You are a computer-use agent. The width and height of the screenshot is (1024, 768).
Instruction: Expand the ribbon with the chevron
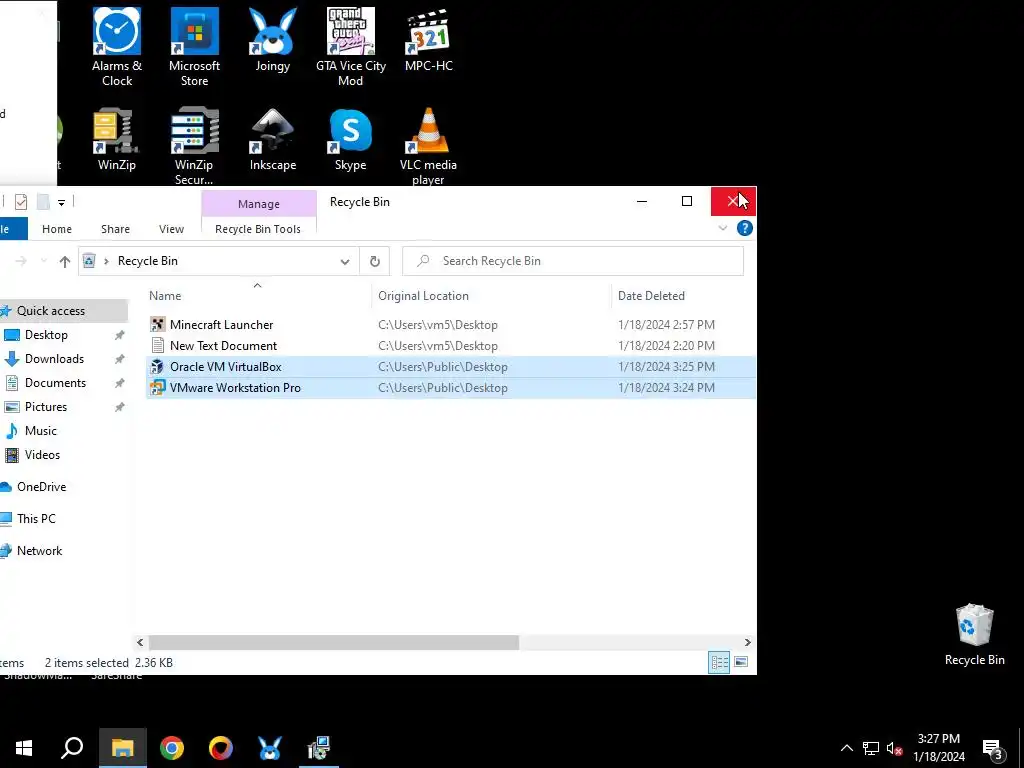[x=723, y=228]
